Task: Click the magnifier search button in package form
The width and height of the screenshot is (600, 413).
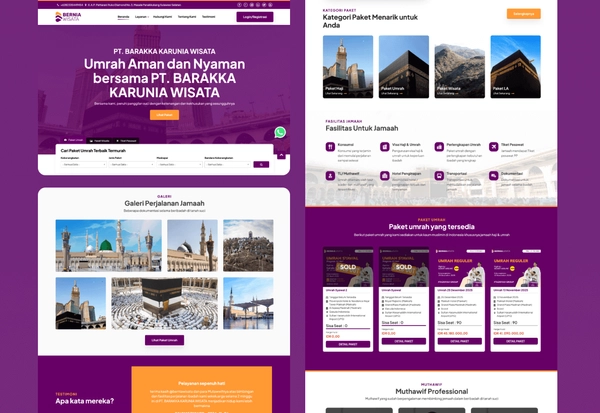Action: click(261, 165)
